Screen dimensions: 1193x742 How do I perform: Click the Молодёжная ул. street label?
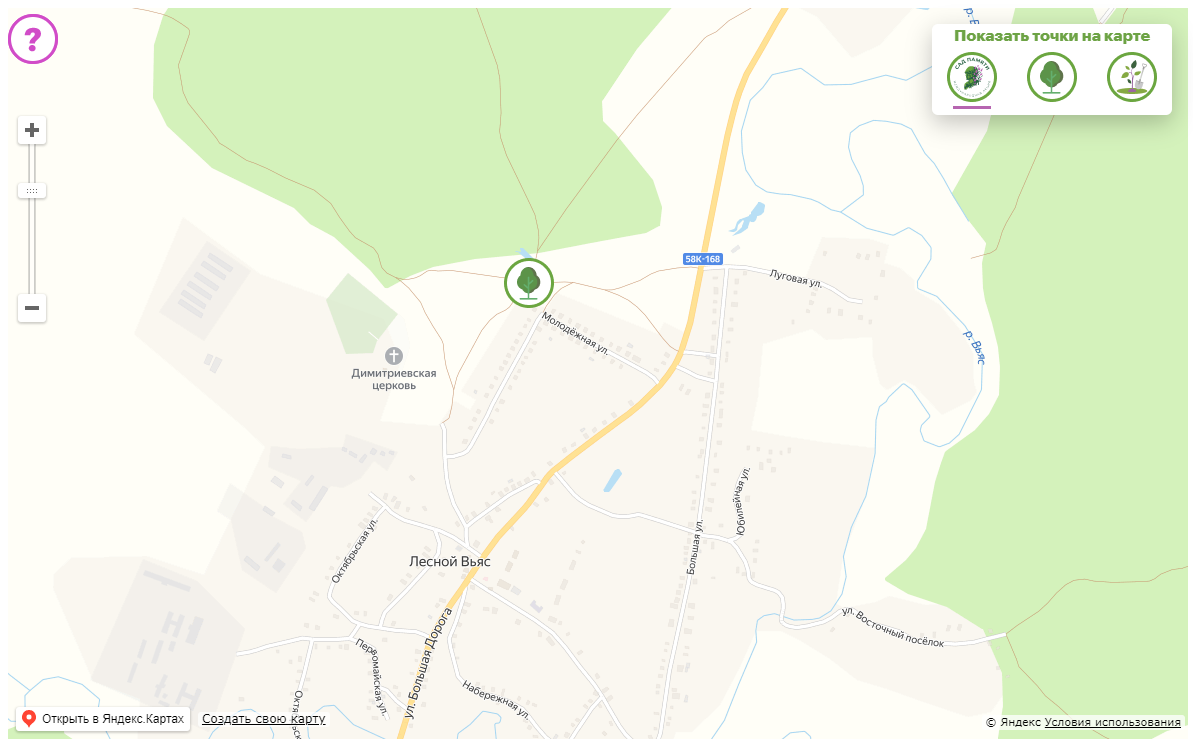pos(575,333)
